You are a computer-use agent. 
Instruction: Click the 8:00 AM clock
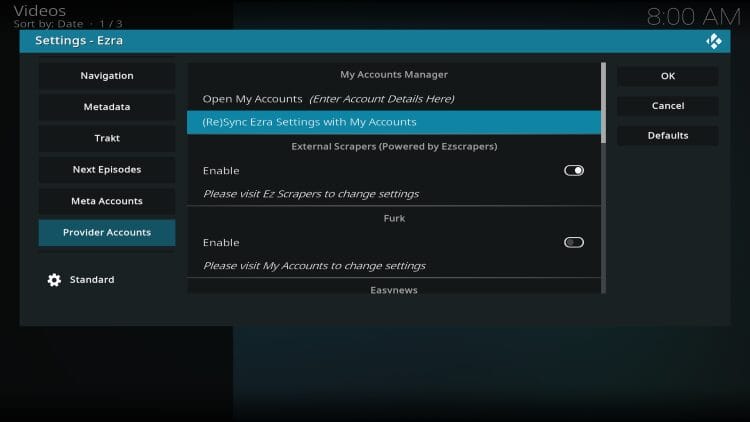pyautogui.click(x=693, y=17)
